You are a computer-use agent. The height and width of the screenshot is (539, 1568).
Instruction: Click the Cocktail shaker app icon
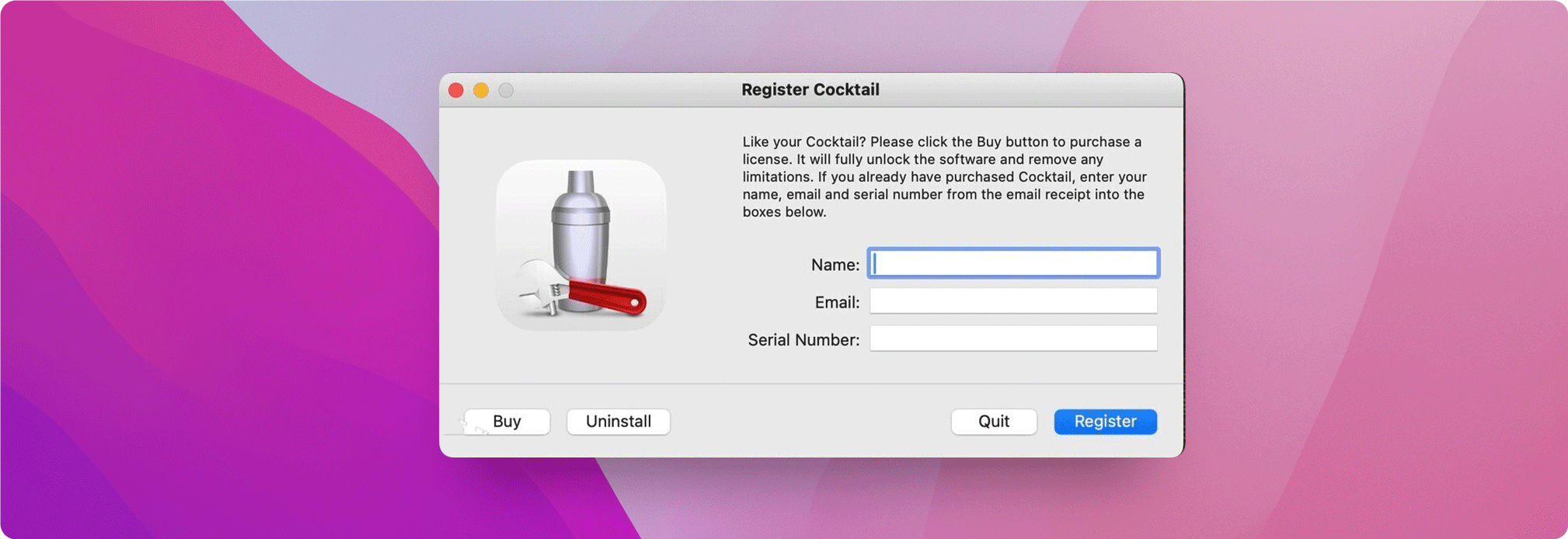pos(580,245)
